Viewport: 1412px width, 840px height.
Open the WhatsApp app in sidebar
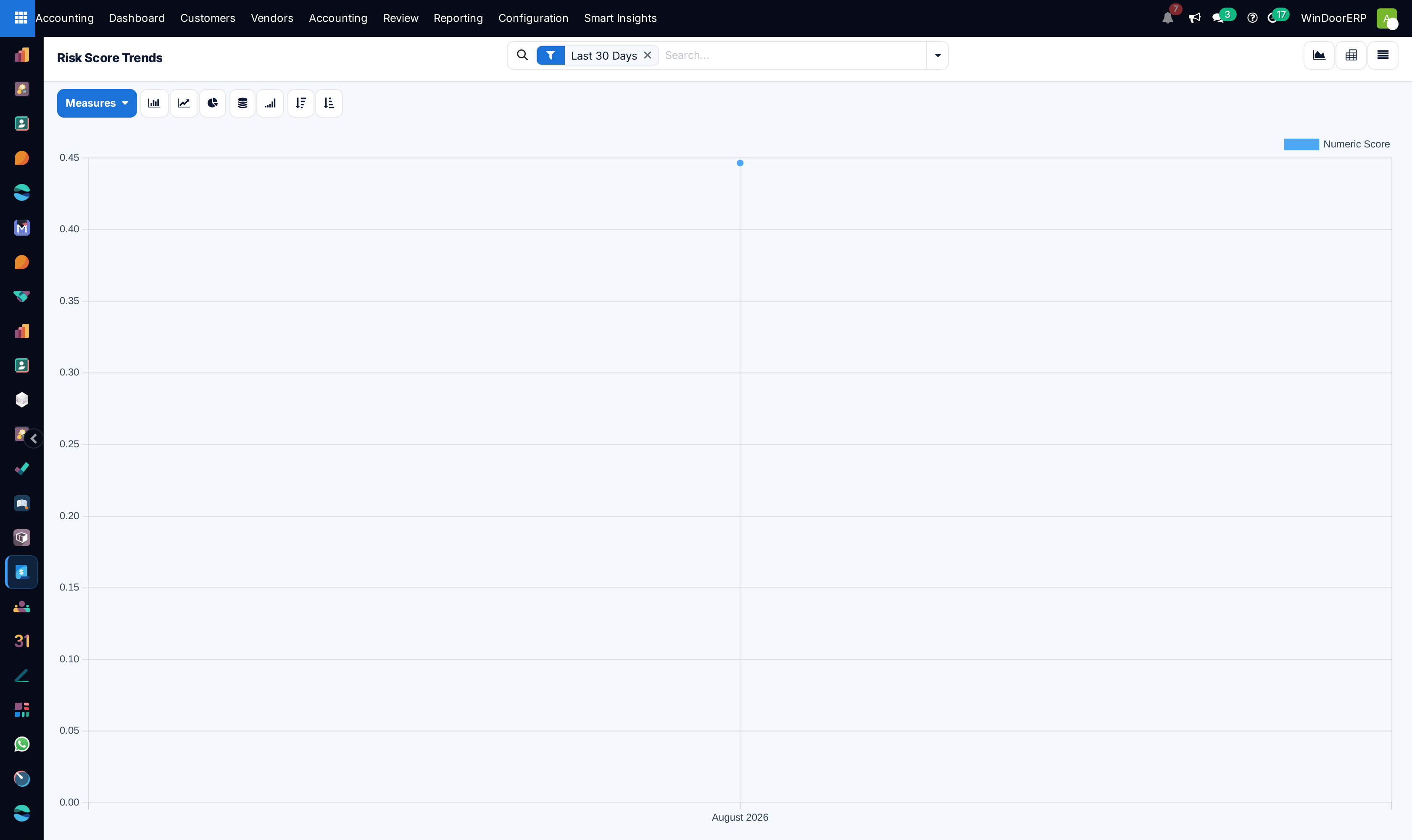pyautogui.click(x=21, y=744)
